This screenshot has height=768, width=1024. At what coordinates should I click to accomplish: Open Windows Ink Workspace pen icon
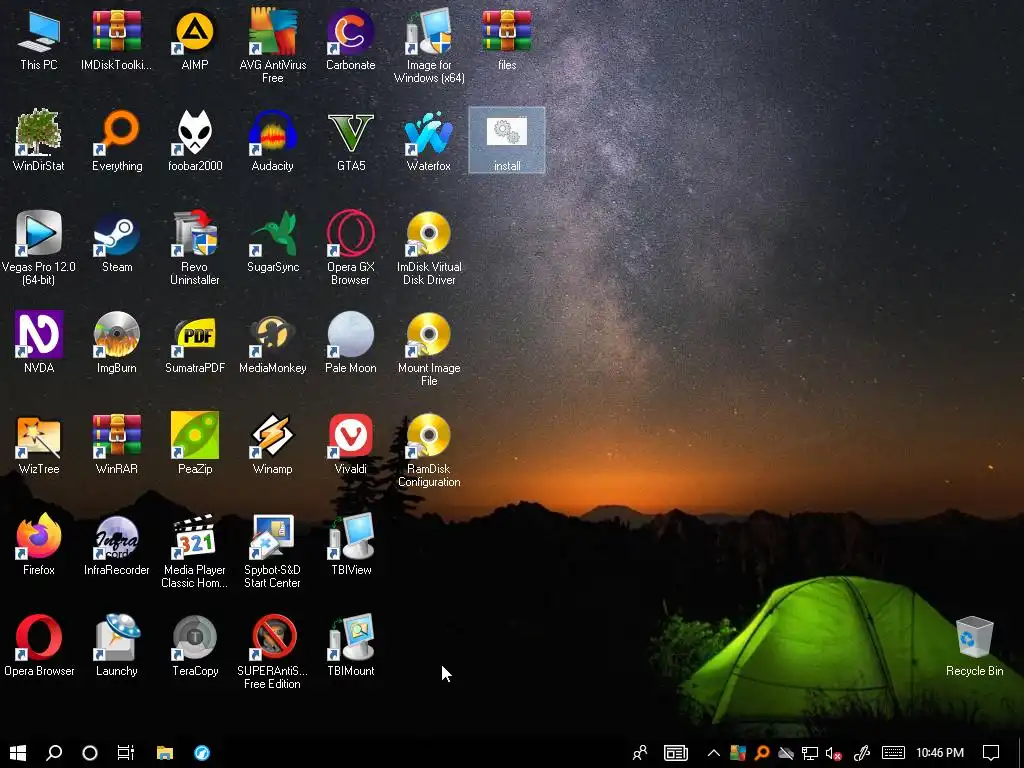(861, 753)
